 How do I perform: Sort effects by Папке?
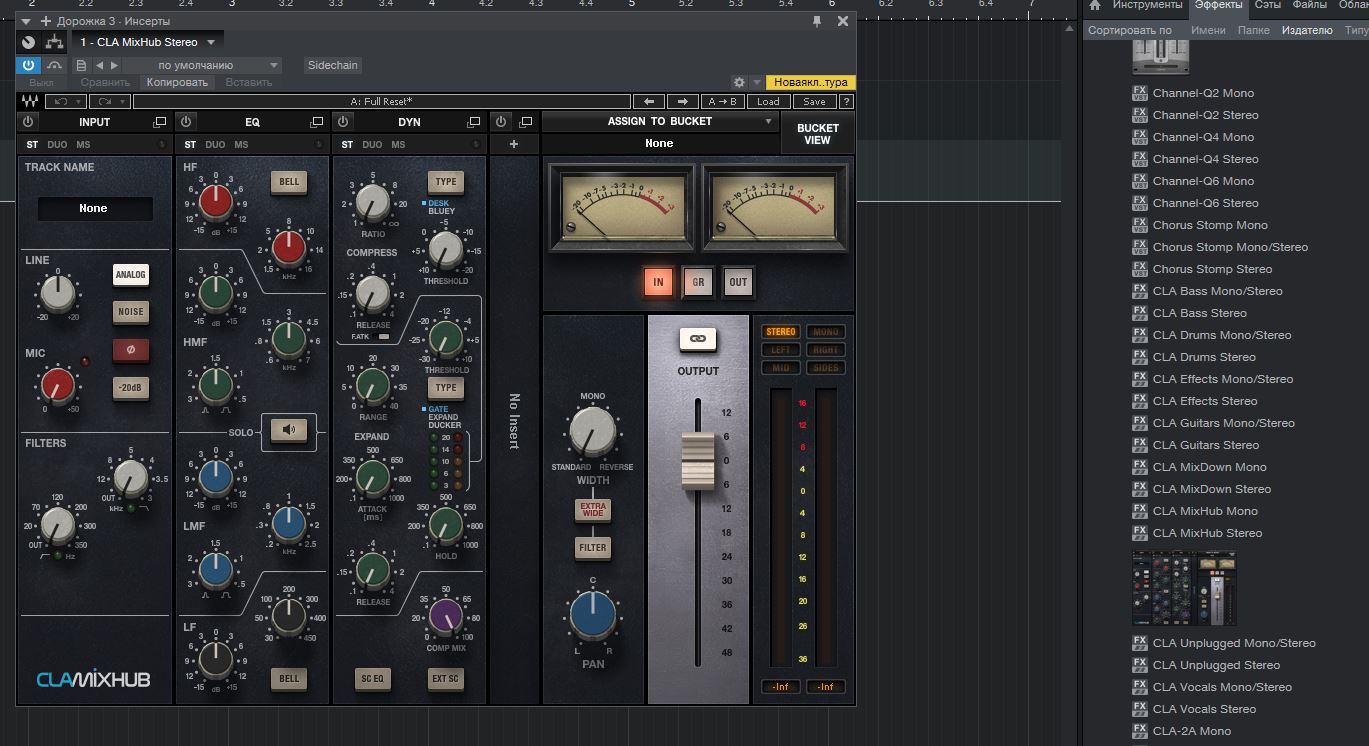click(x=1253, y=30)
